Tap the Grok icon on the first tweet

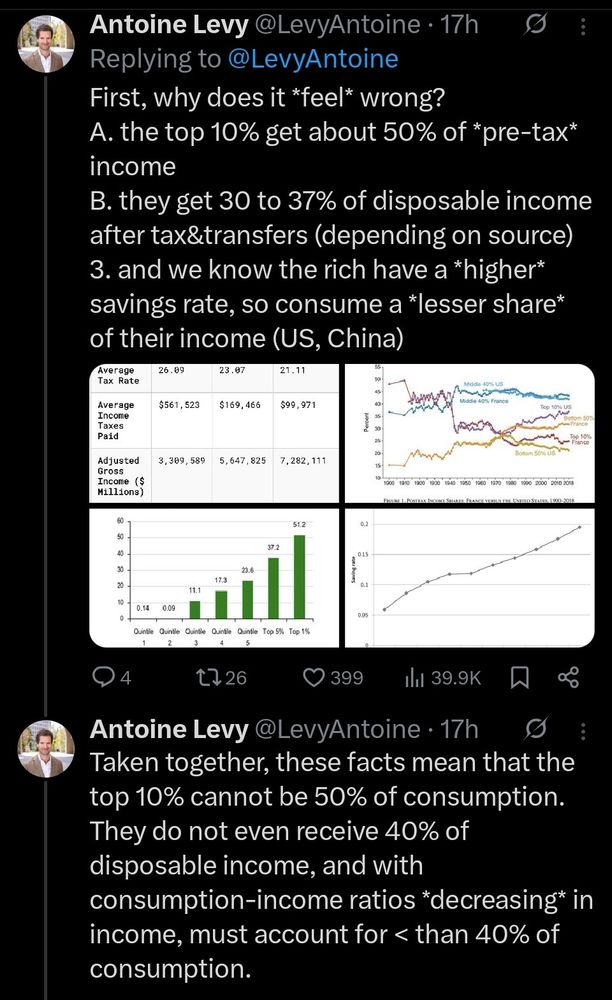pyautogui.click(x=536, y=25)
